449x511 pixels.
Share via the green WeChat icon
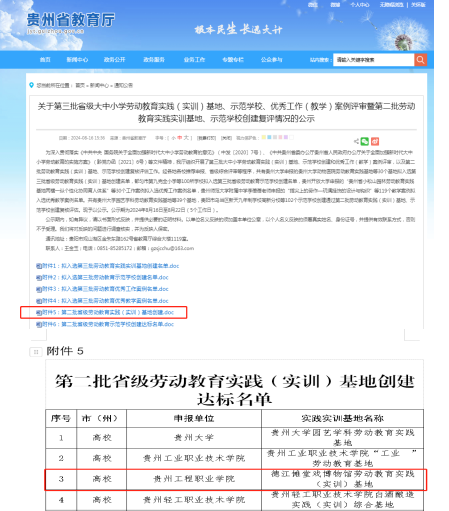point(365,141)
